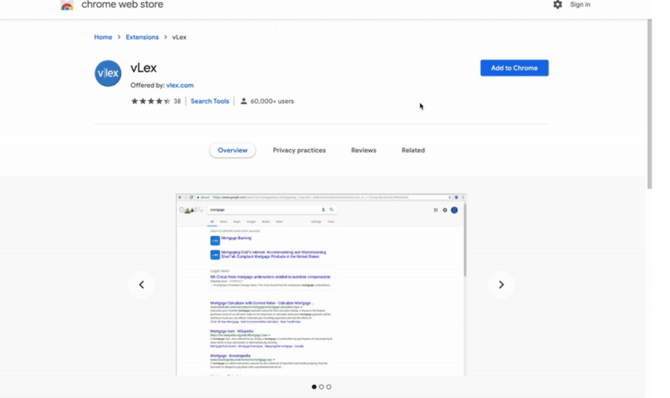This screenshot has height=398, width=670.
Task: Select the first carousel dot
Action: point(314,387)
